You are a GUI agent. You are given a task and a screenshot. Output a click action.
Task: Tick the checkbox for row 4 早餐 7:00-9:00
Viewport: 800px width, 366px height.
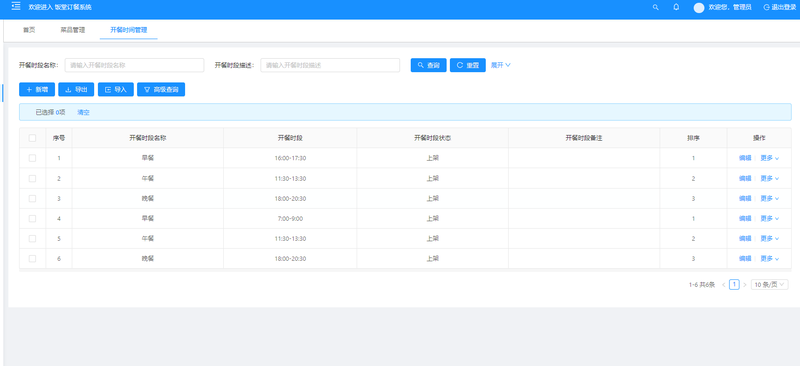33,218
